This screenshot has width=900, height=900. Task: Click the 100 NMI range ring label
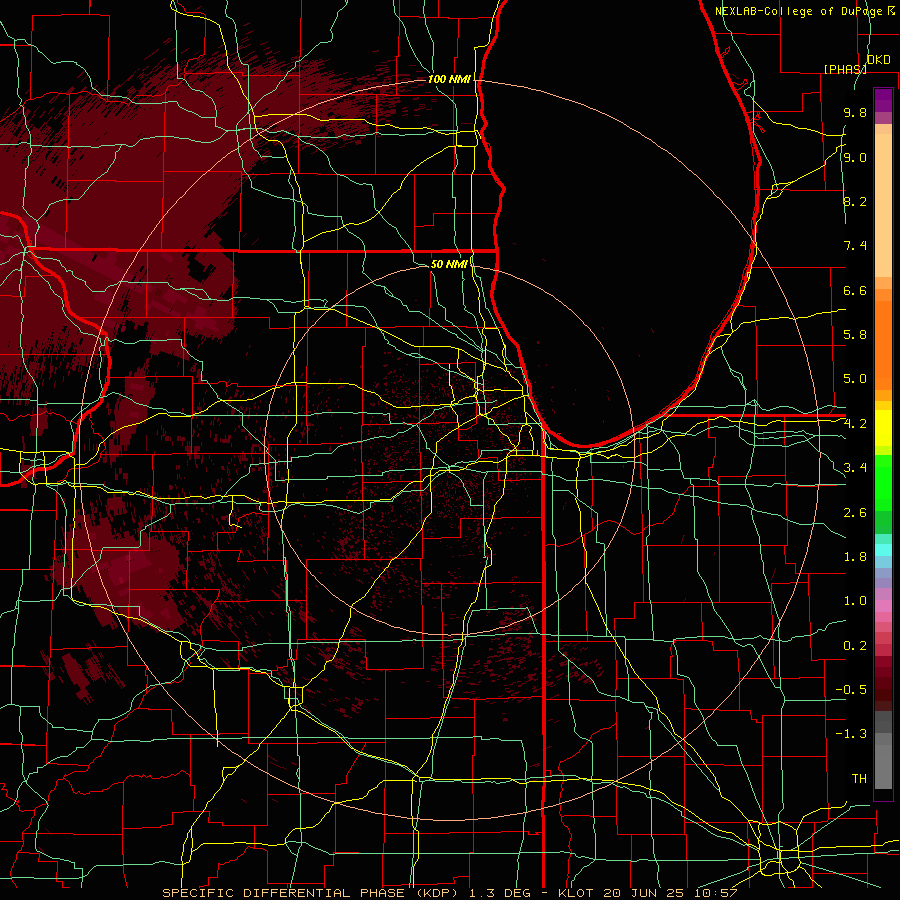(449, 79)
